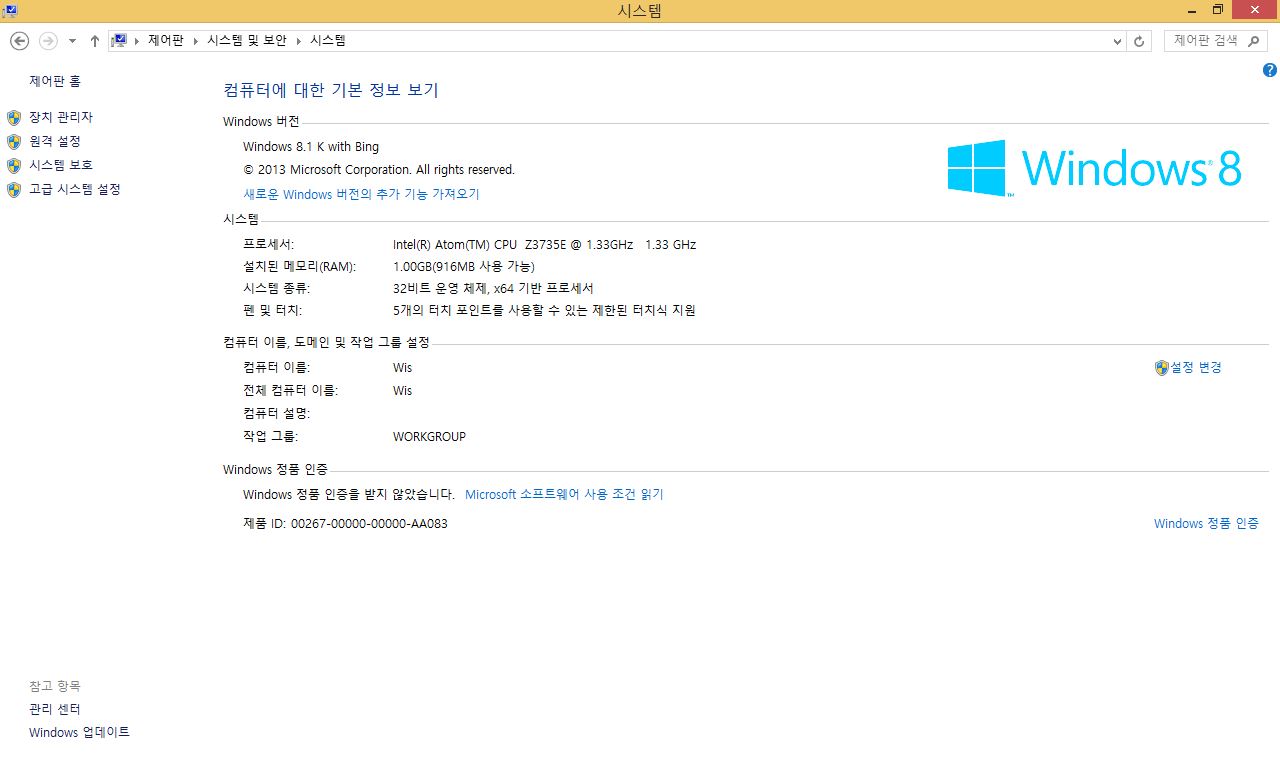Click shield icon beside 고급 시스템 설정
Viewport: 1280px width, 759px height.
(x=14, y=190)
